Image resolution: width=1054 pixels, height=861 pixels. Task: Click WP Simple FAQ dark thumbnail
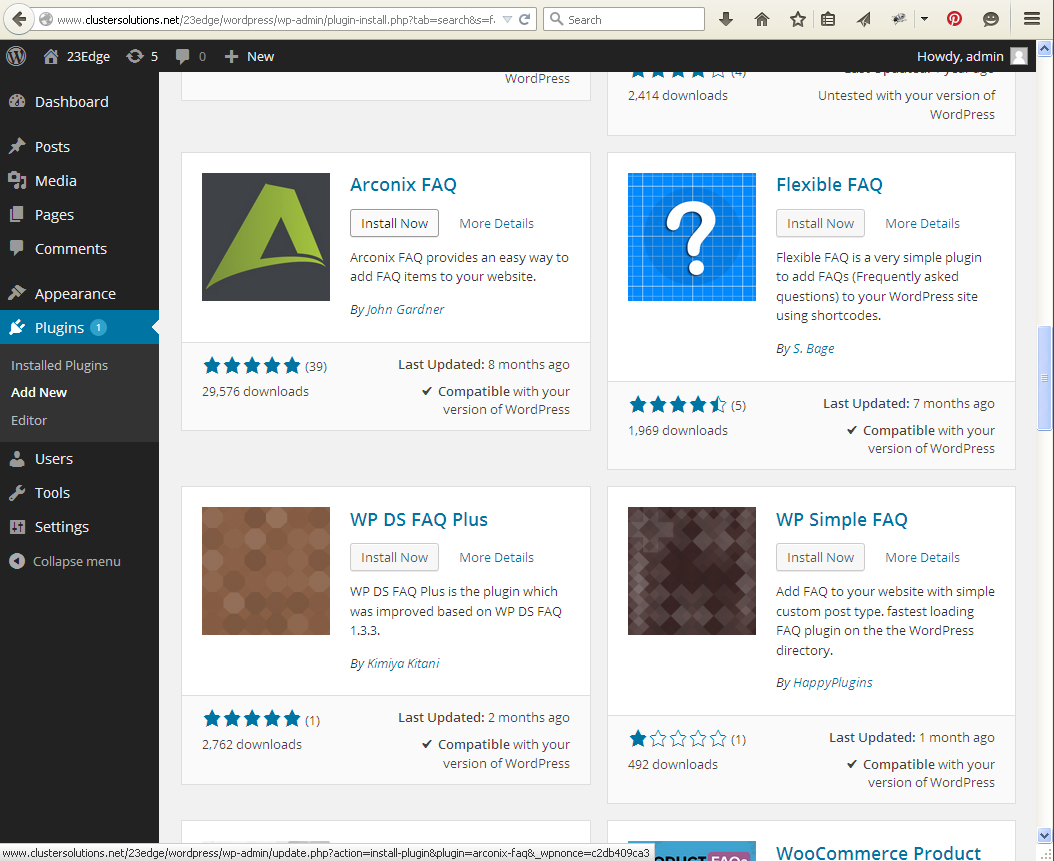pyautogui.click(x=692, y=571)
